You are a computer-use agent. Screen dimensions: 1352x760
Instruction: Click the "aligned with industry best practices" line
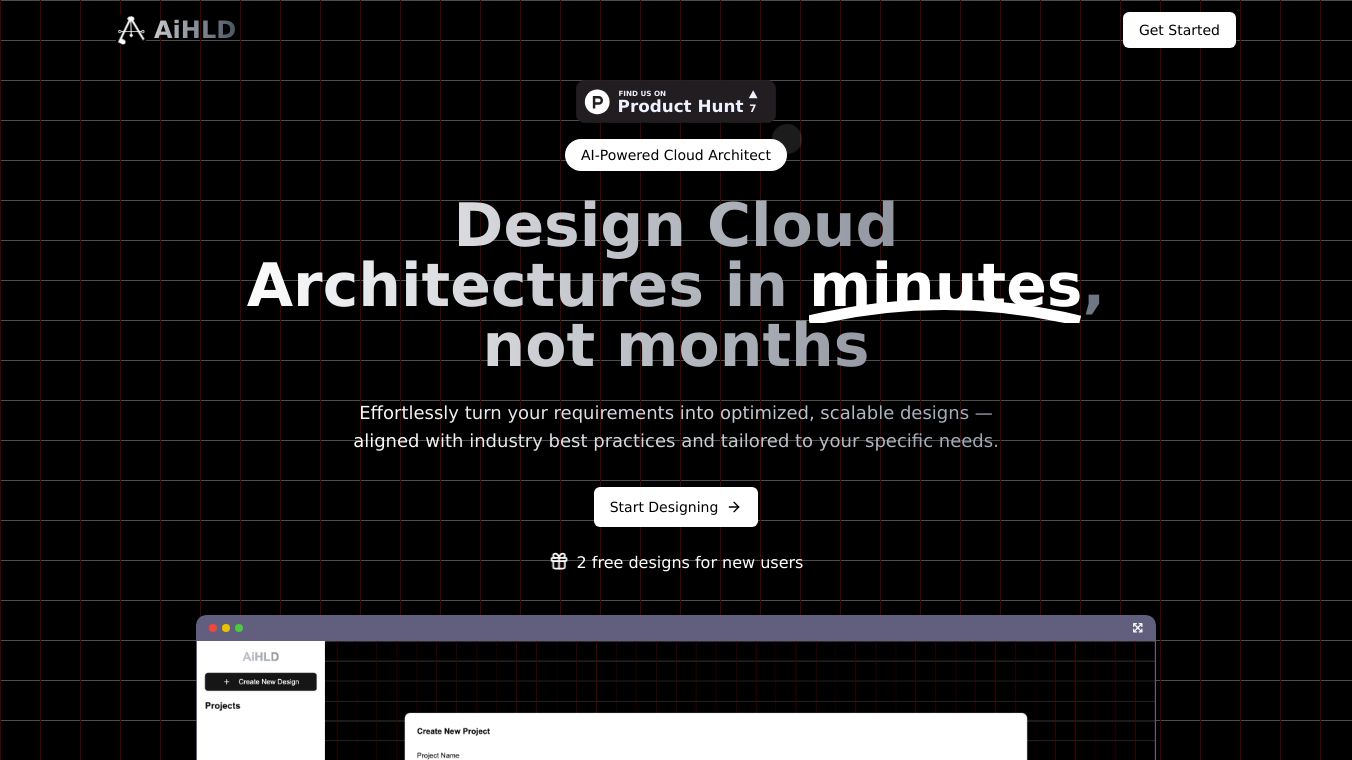coord(676,441)
